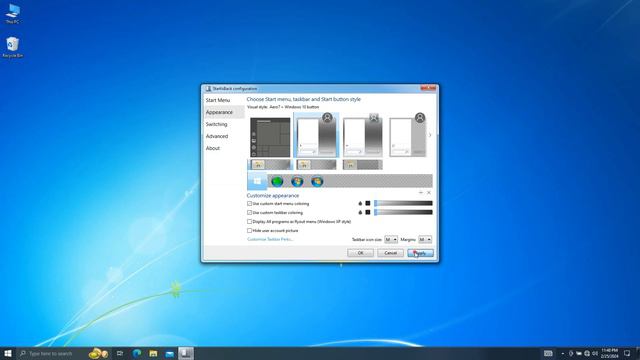The width and height of the screenshot is (640, 360).
Task: Open File Explorer from the taskbar
Action: click(x=153, y=353)
